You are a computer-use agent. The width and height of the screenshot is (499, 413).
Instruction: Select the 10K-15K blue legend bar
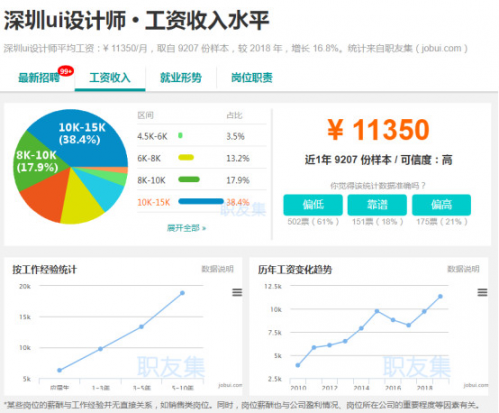tap(201, 201)
